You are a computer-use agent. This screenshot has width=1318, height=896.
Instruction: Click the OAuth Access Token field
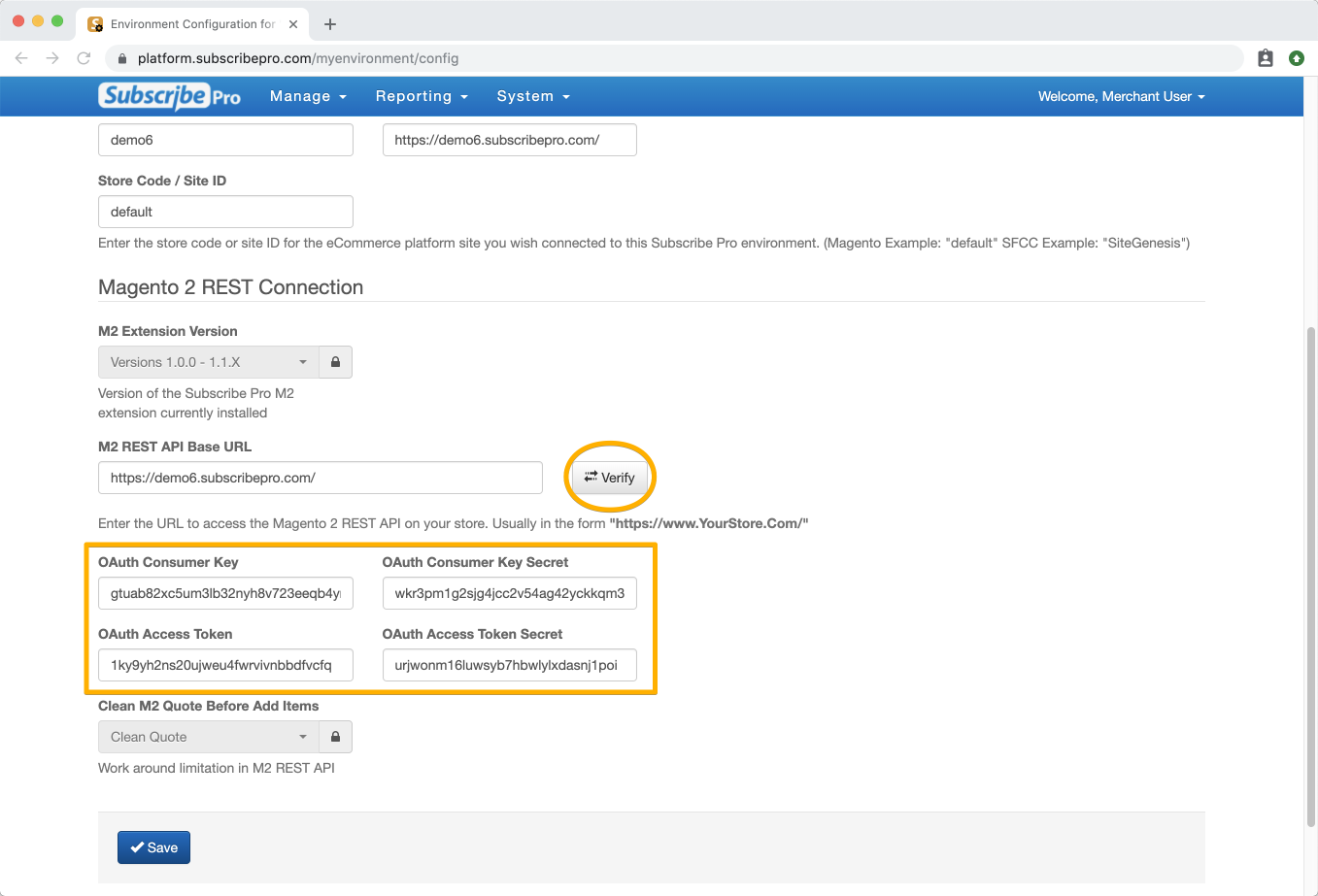[225, 665]
